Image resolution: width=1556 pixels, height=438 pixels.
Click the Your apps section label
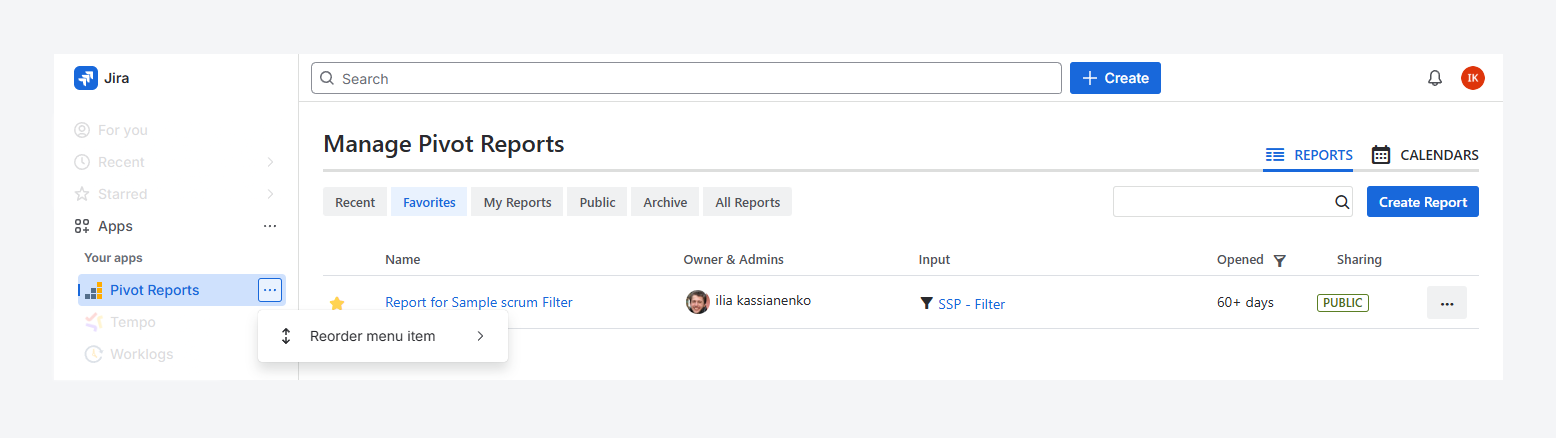coord(113,258)
